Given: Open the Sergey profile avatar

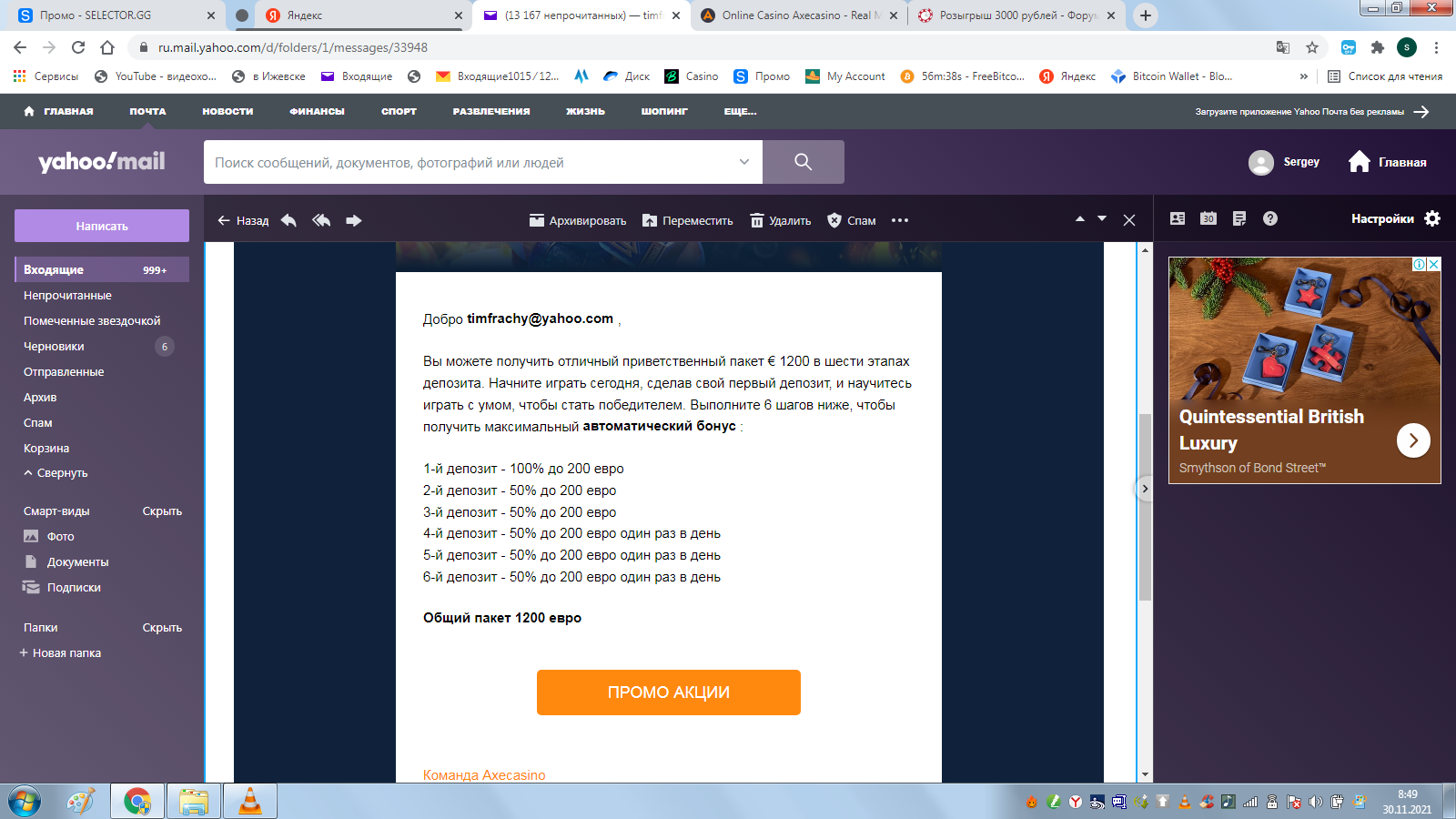Looking at the screenshot, I should (x=1261, y=162).
